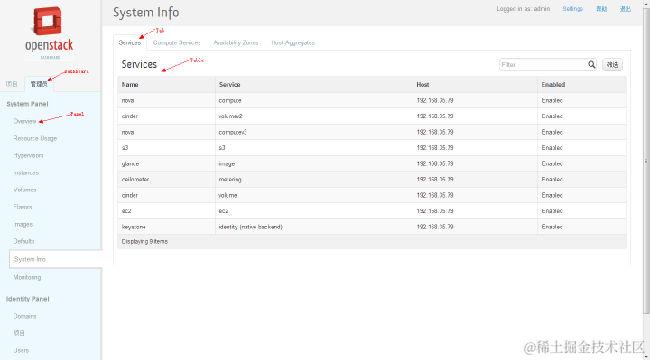This screenshot has height=360, width=650.
Task: Go to Resource Usage panel
Action: pyautogui.click(x=35, y=138)
